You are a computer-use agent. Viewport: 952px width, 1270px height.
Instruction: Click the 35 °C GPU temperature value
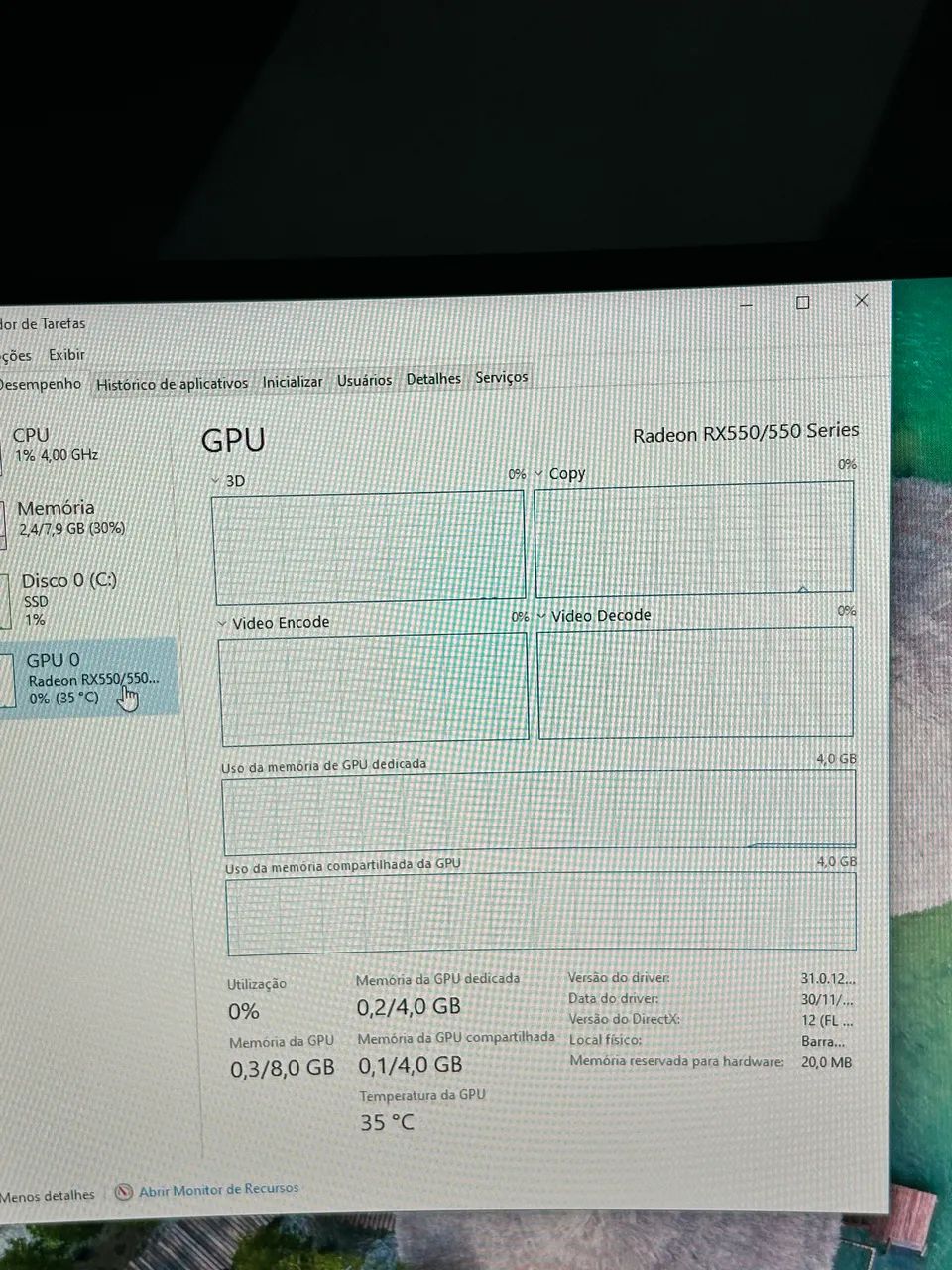(388, 1123)
